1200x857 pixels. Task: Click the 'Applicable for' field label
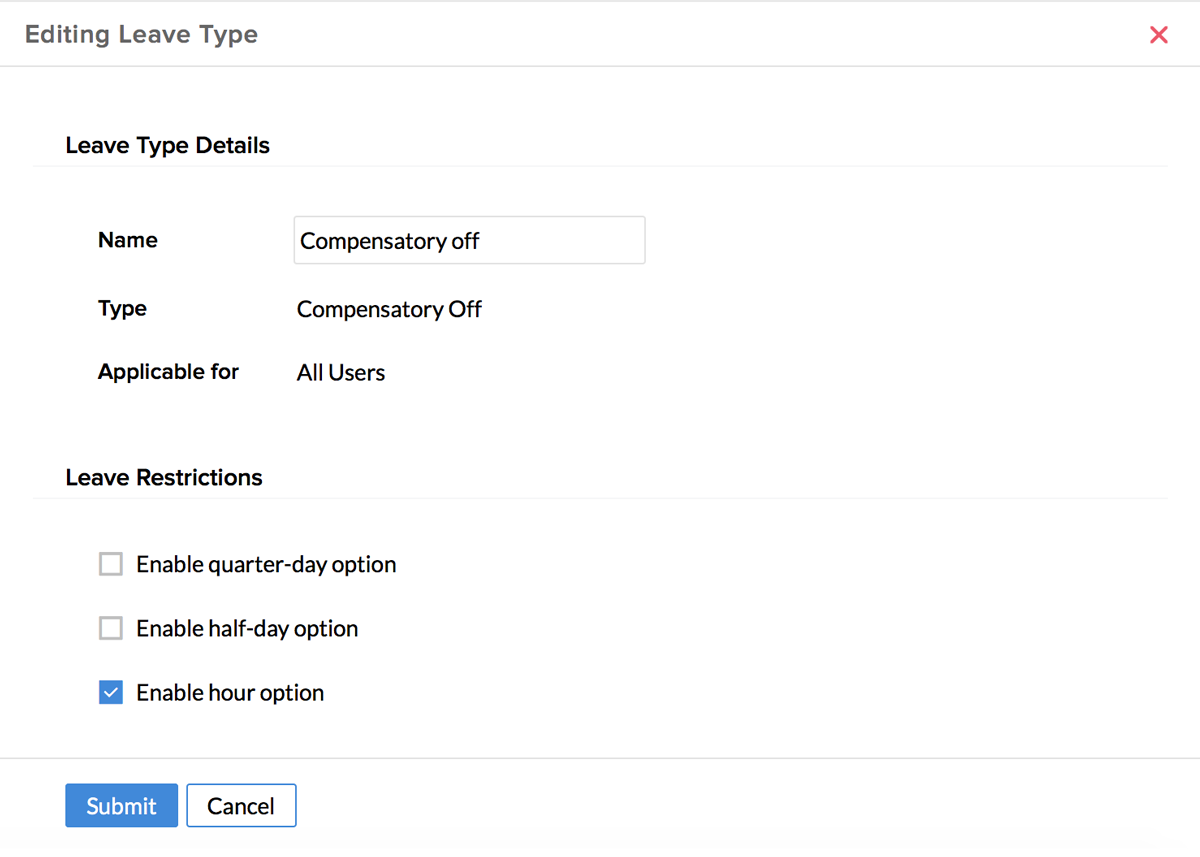click(x=168, y=372)
